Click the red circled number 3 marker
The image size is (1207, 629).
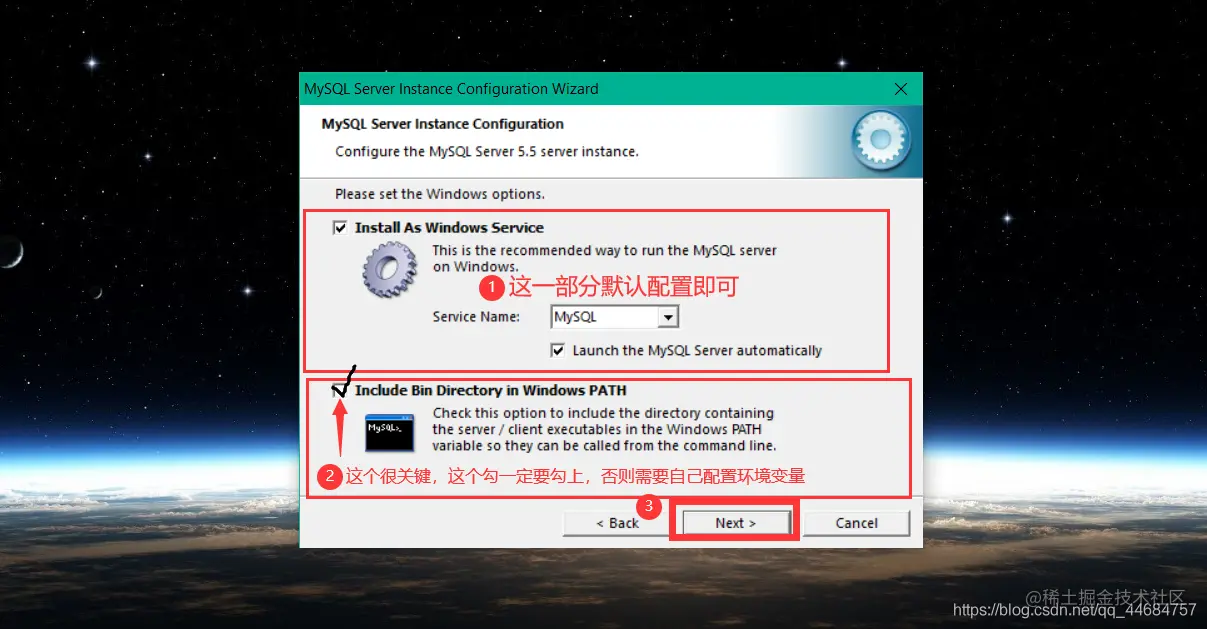(648, 506)
